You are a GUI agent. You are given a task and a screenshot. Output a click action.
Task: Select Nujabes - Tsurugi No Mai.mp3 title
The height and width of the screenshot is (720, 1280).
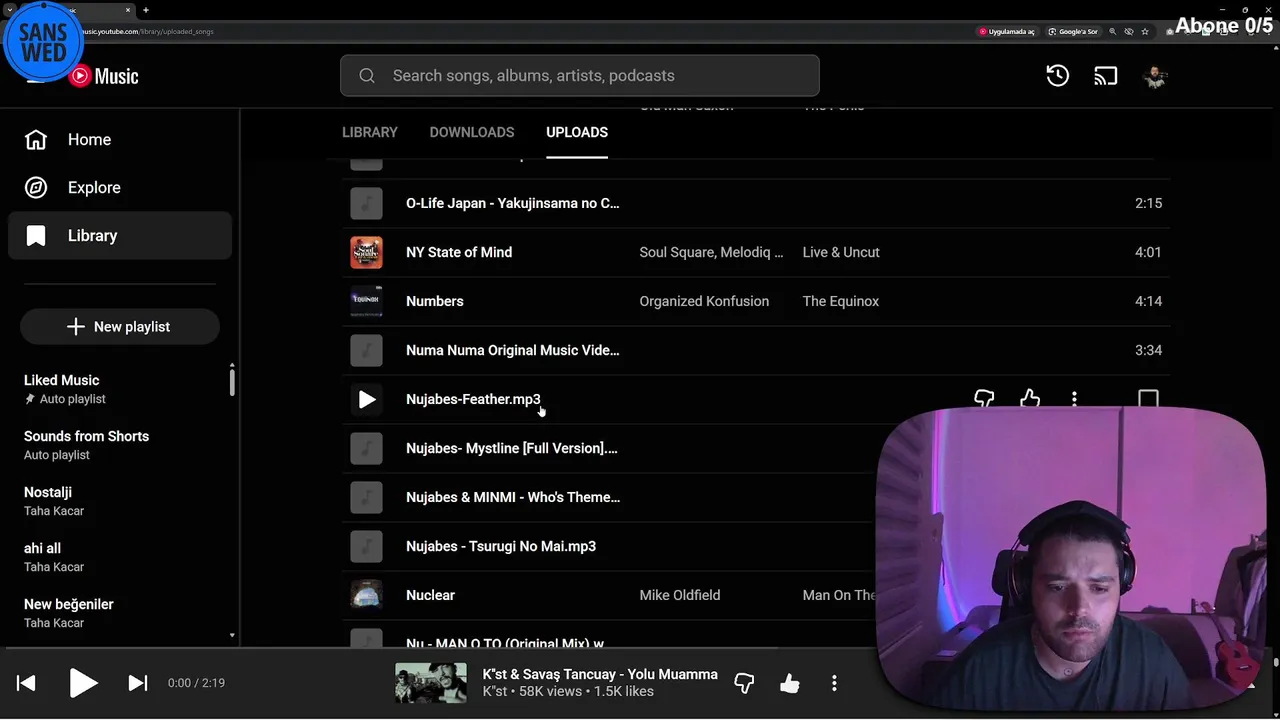(x=501, y=546)
